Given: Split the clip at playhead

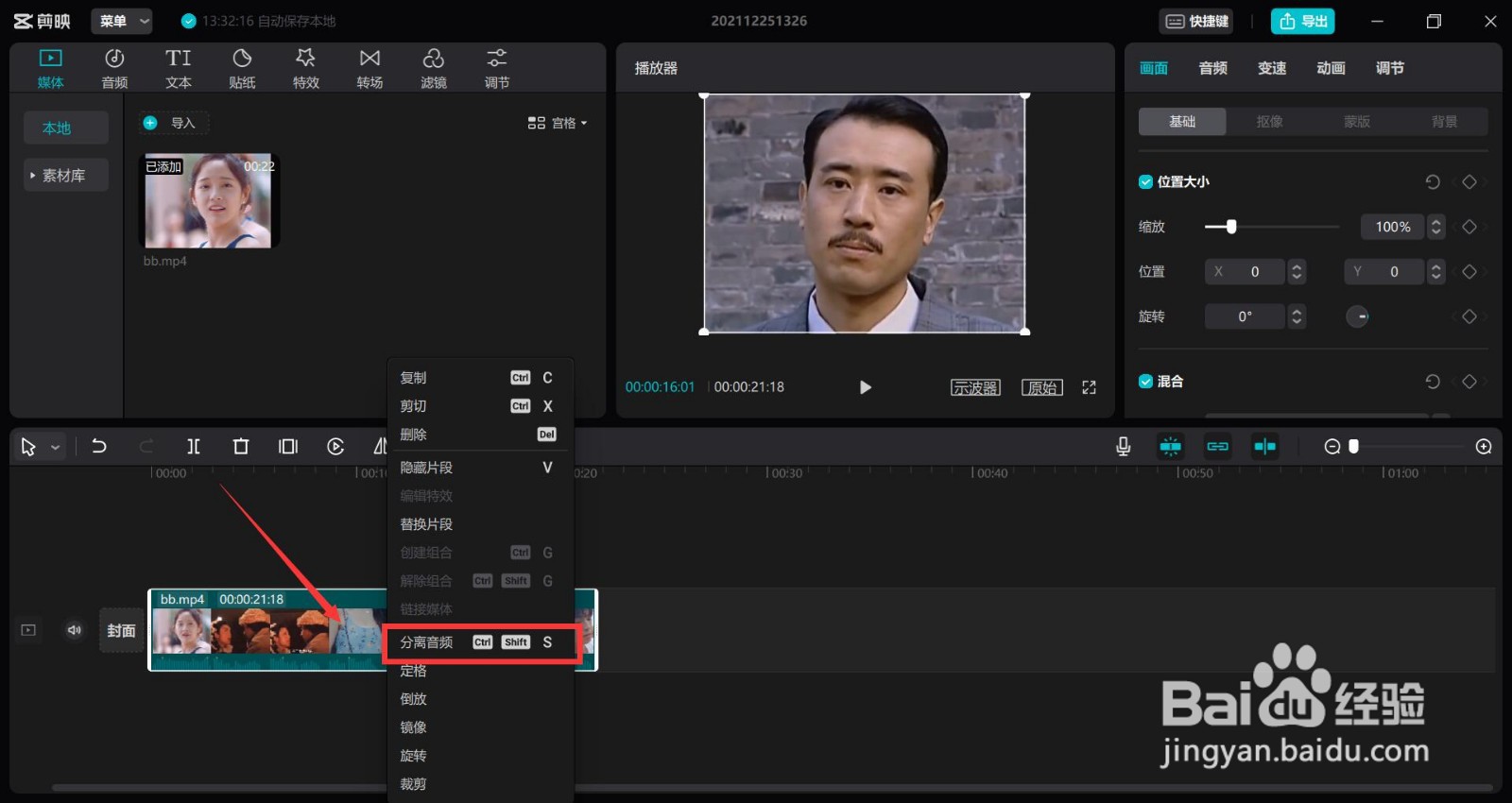Looking at the screenshot, I should 194,447.
